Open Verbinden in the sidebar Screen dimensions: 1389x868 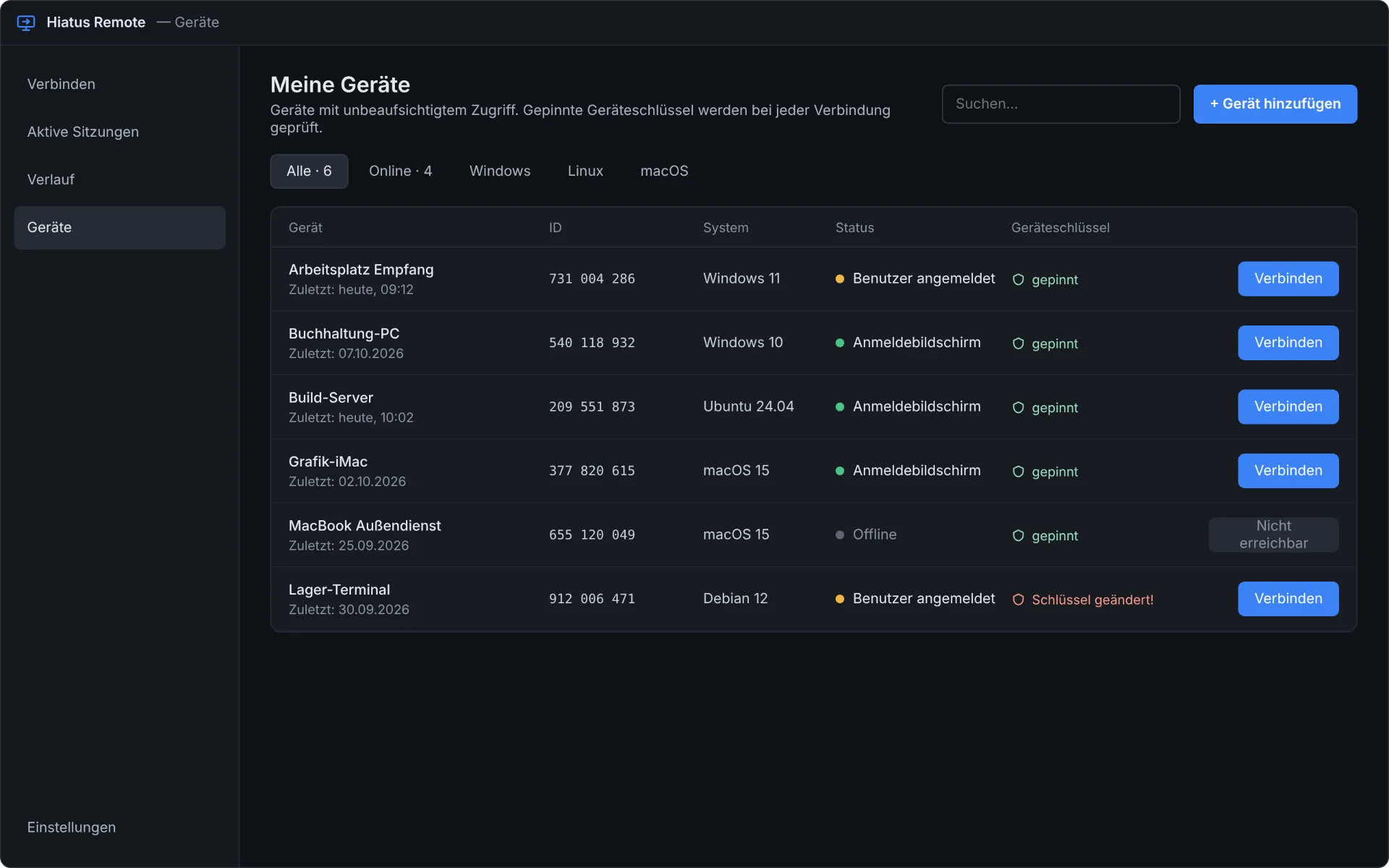[120, 84]
